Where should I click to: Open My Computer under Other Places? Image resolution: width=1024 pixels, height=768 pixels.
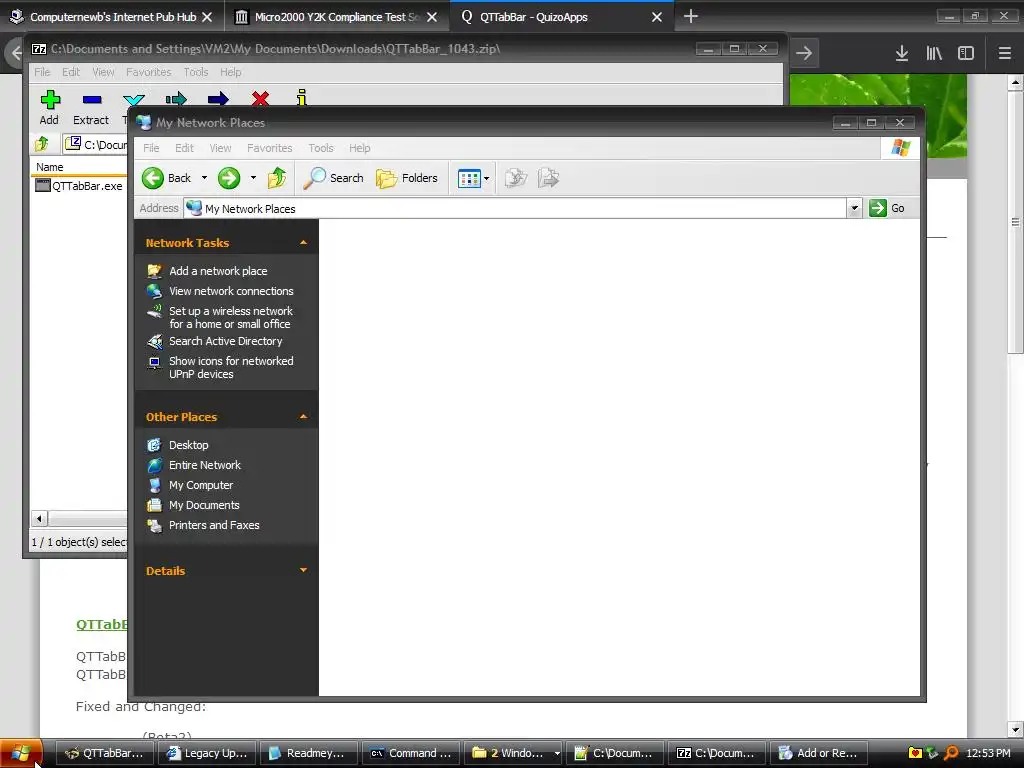click(x=201, y=485)
